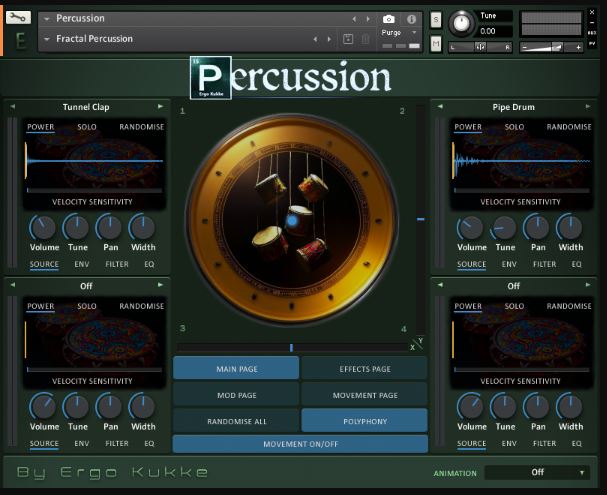
Task: Click the delete preset trash icon
Action: [365, 39]
